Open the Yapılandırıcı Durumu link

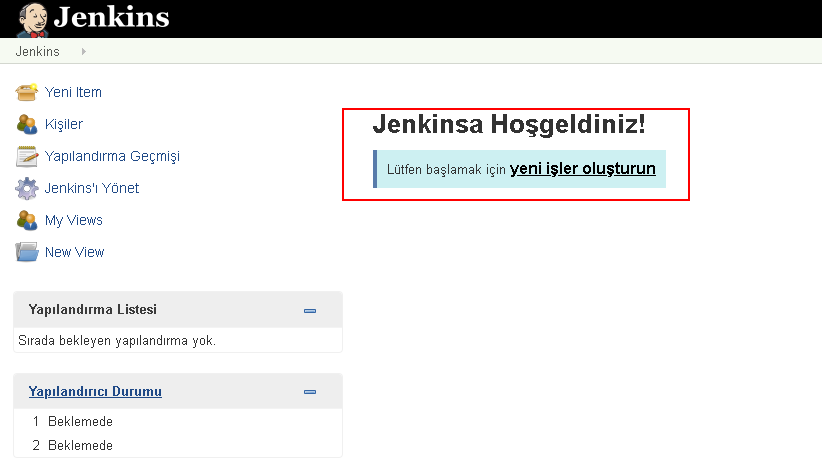point(95,392)
